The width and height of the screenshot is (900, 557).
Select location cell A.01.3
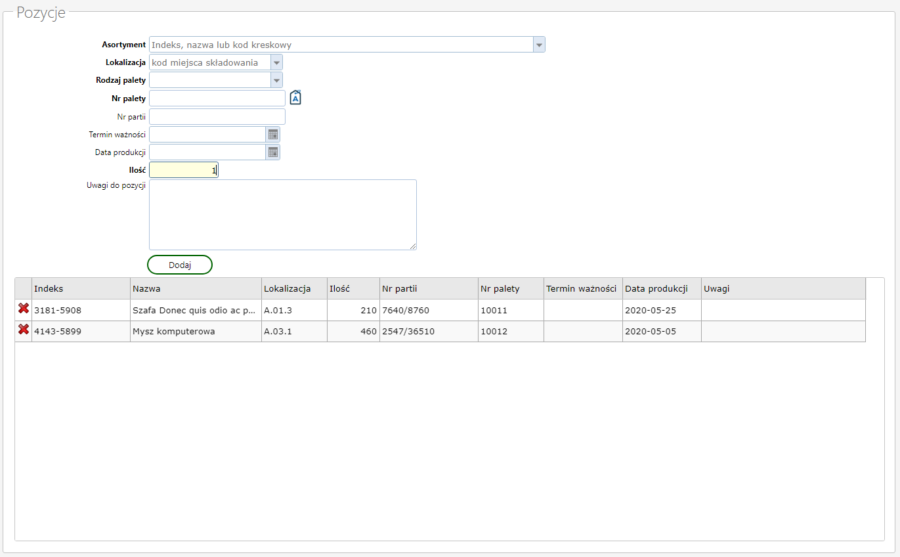(294, 310)
